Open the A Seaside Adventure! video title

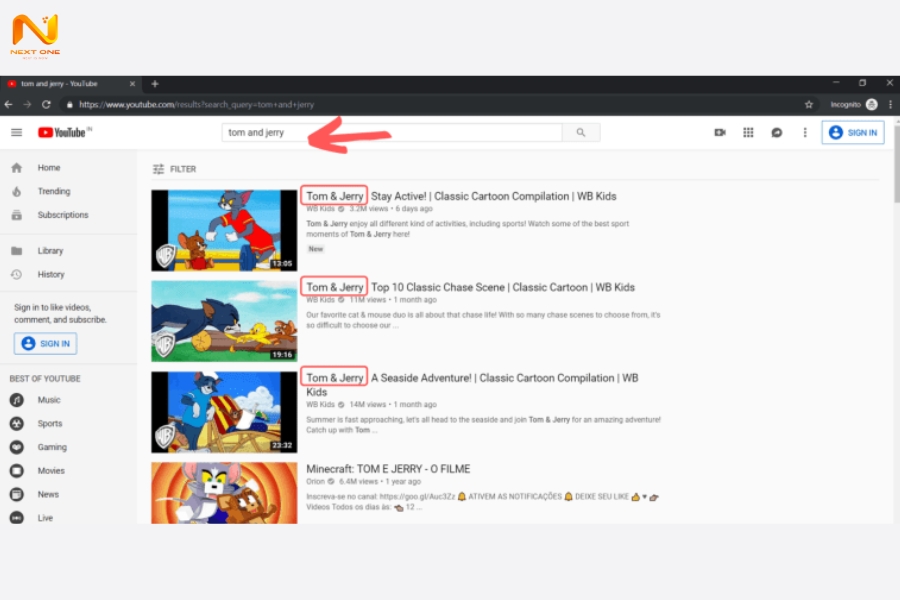(x=472, y=385)
